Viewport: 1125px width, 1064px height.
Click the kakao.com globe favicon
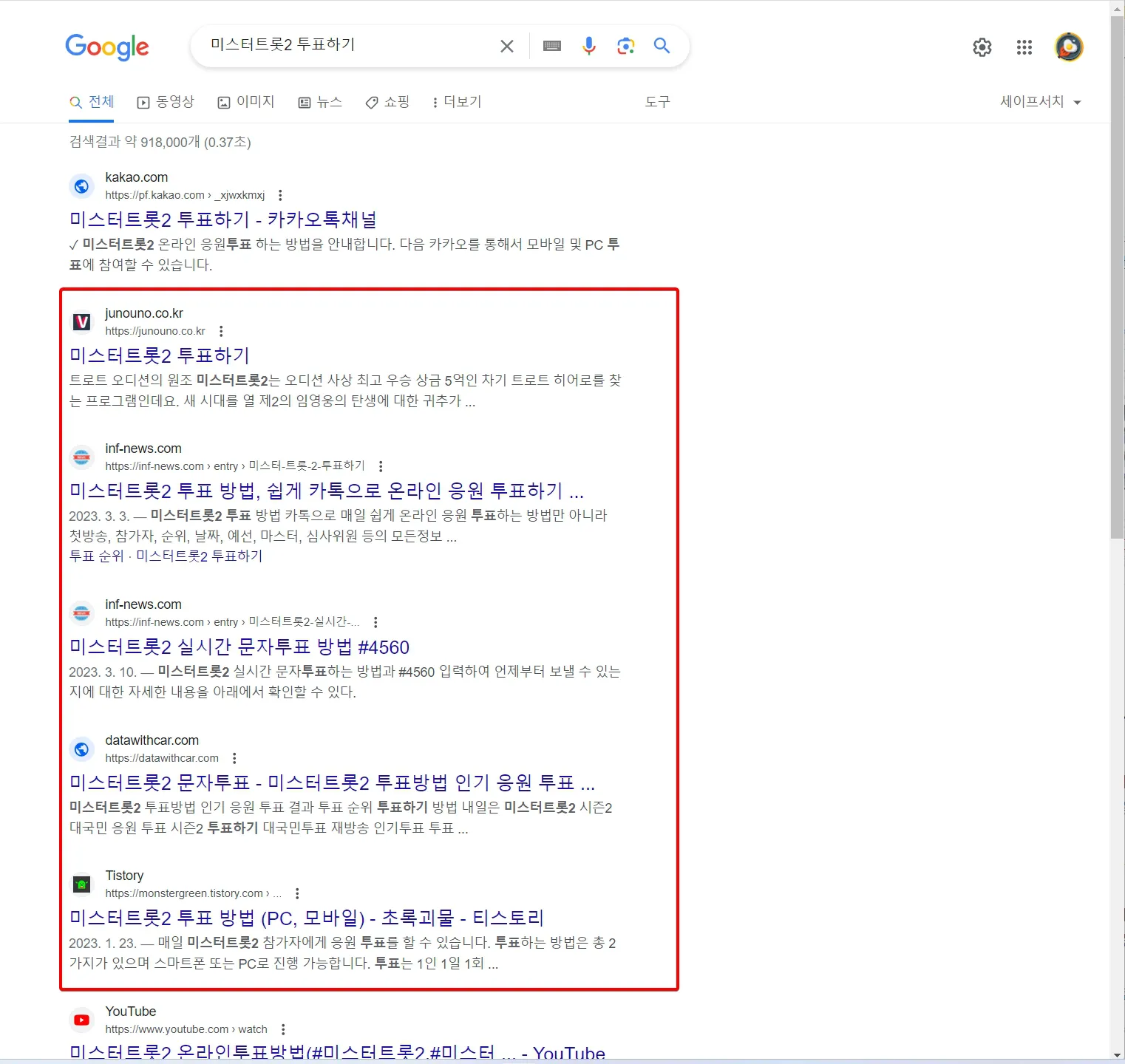coord(82,186)
